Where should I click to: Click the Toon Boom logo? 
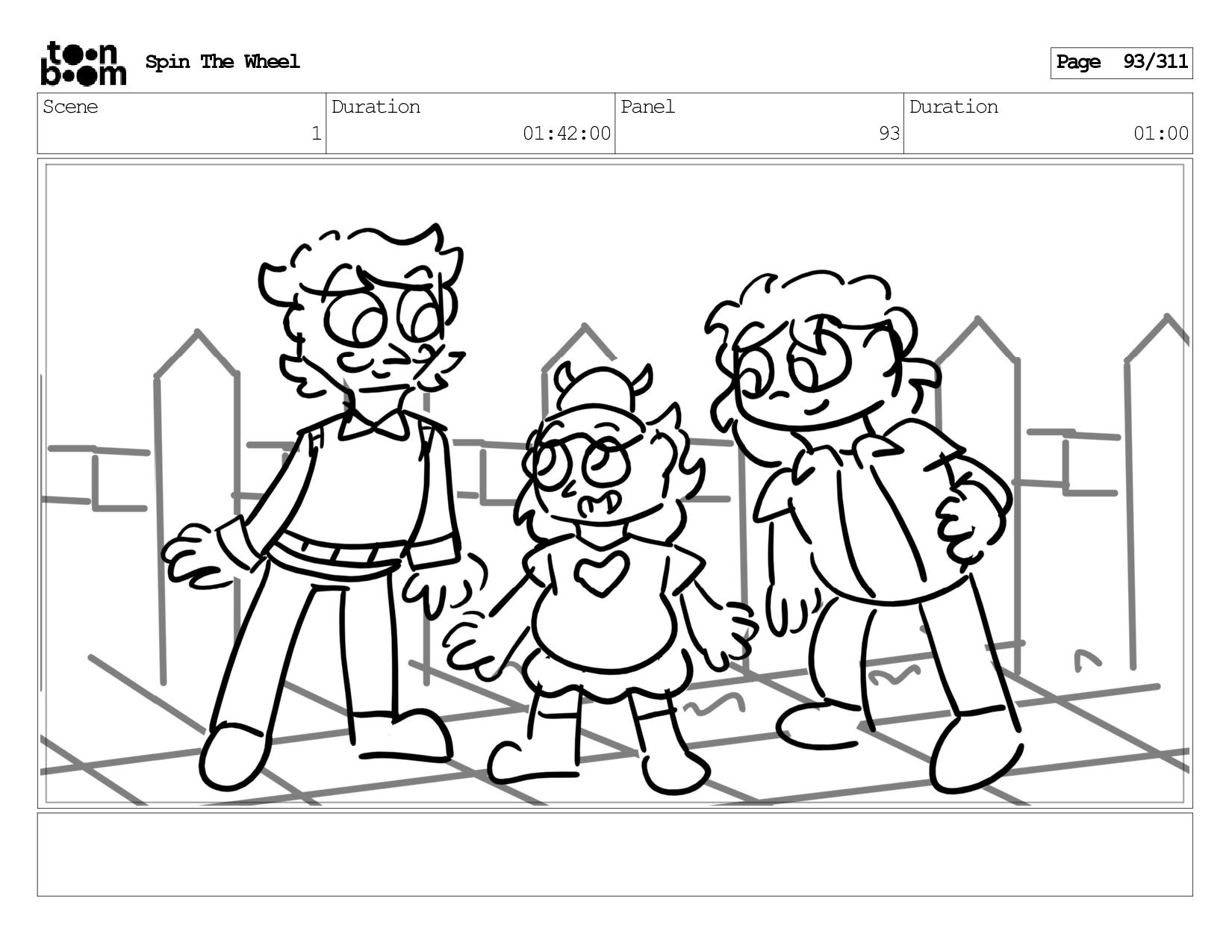pos(83,63)
